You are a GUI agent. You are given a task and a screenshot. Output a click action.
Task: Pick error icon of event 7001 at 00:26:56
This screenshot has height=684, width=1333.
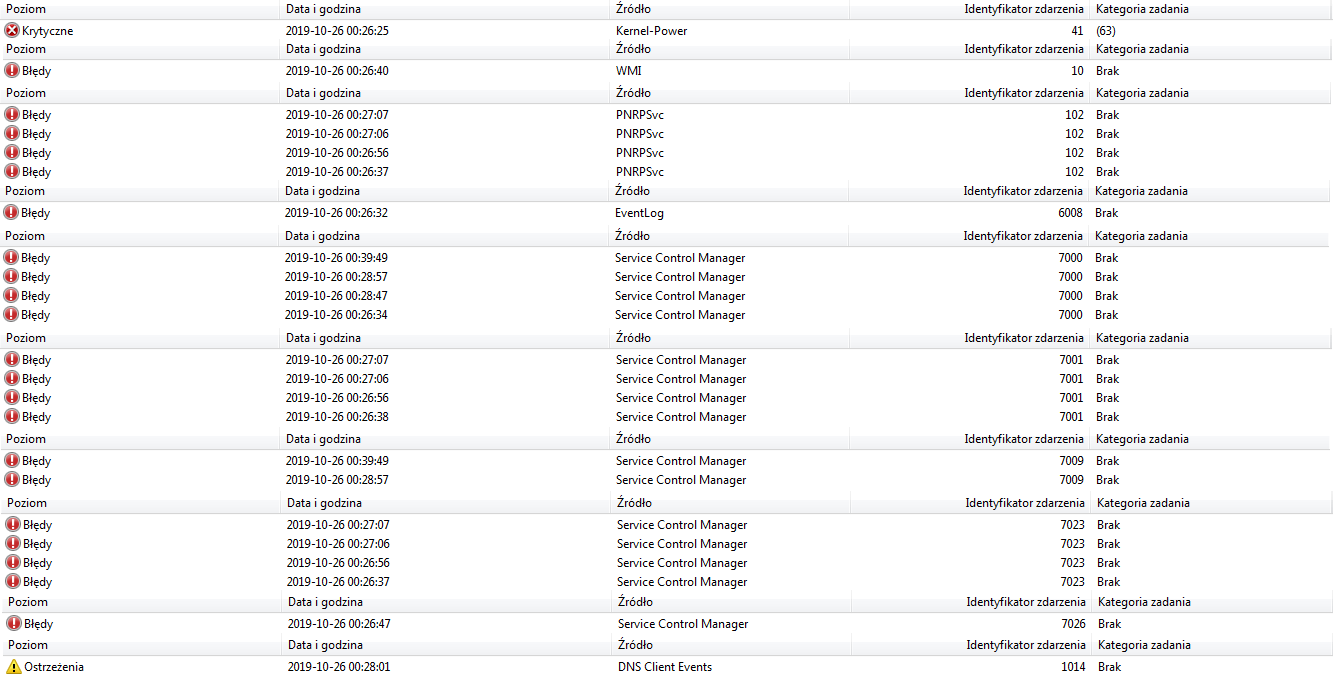13,398
